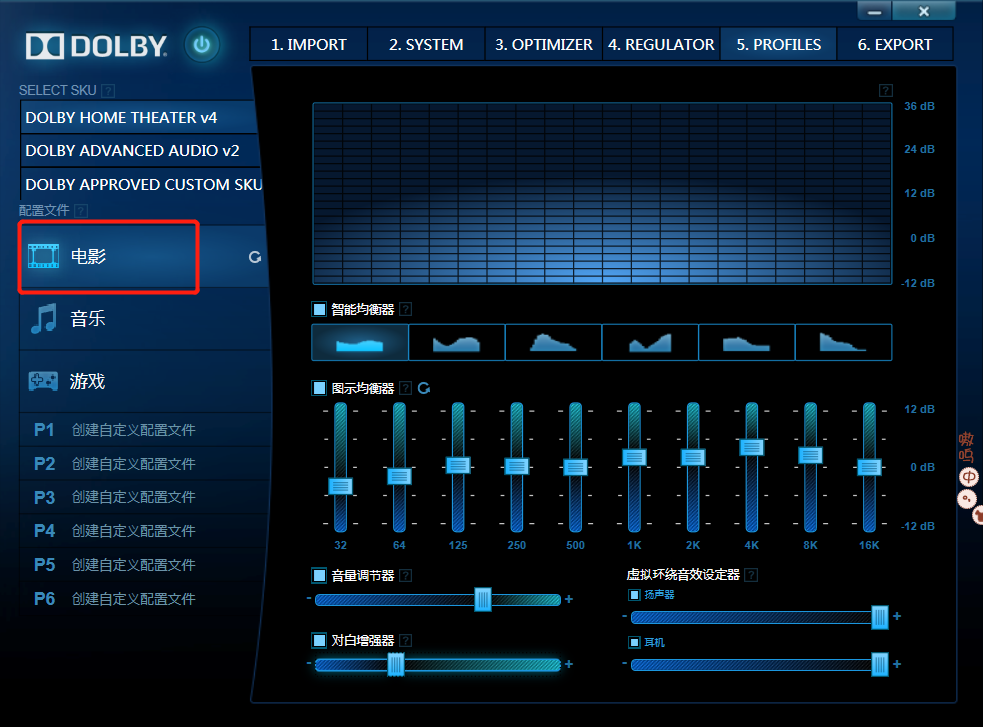Click help icon next to SELECT SKU
The height and width of the screenshot is (727, 983).
click(x=108, y=91)
